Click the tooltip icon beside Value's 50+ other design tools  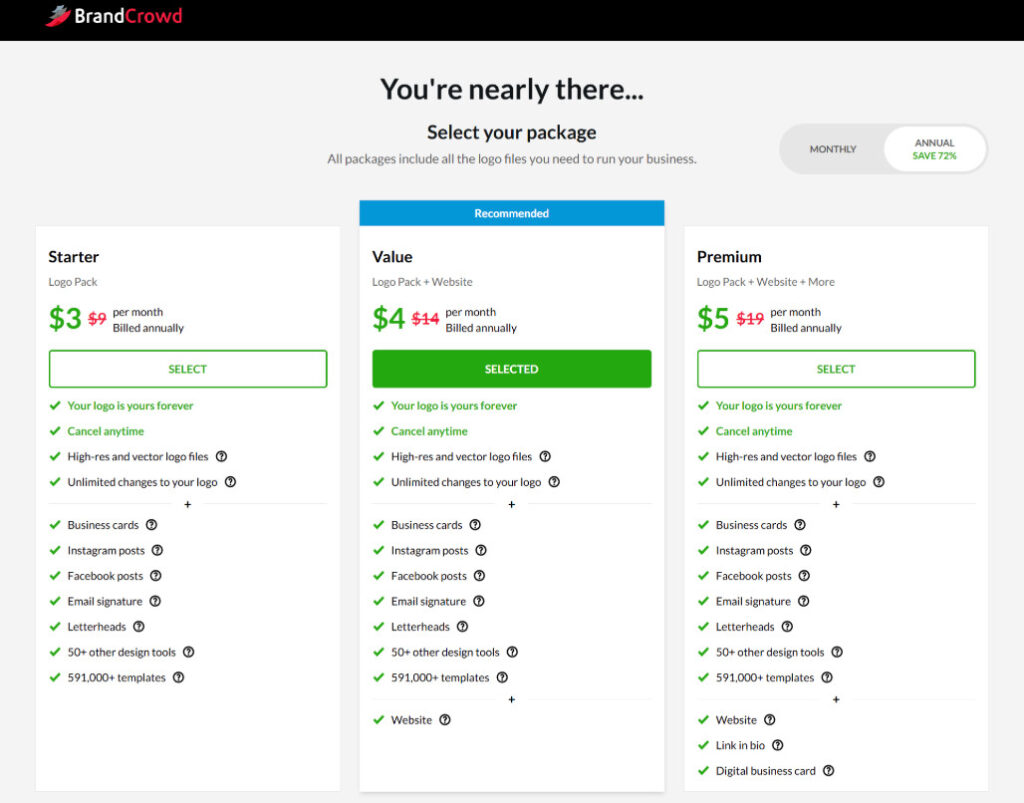(512, 651)
